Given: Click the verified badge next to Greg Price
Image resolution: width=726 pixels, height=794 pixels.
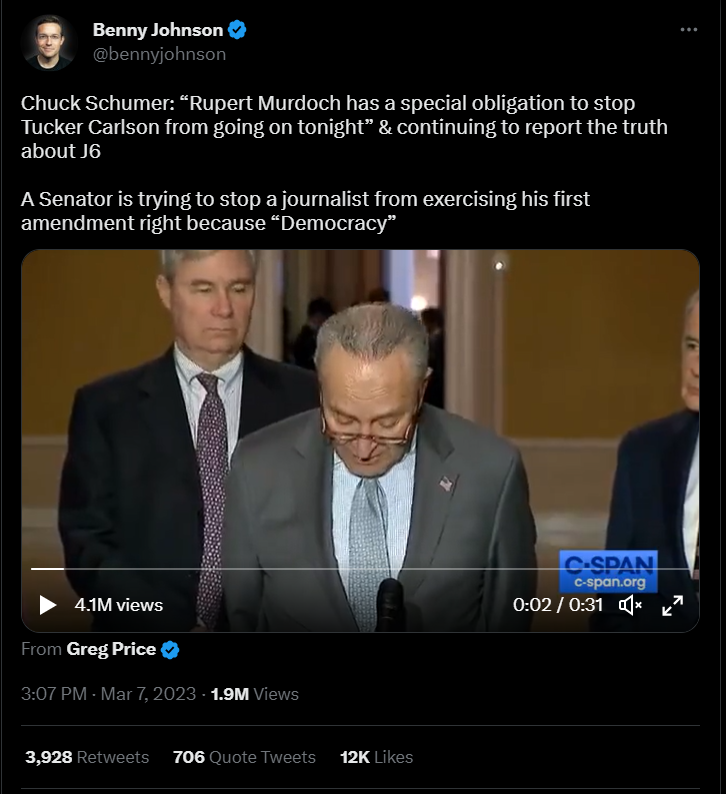Looking at the screenshot, I should click(171, 650).
